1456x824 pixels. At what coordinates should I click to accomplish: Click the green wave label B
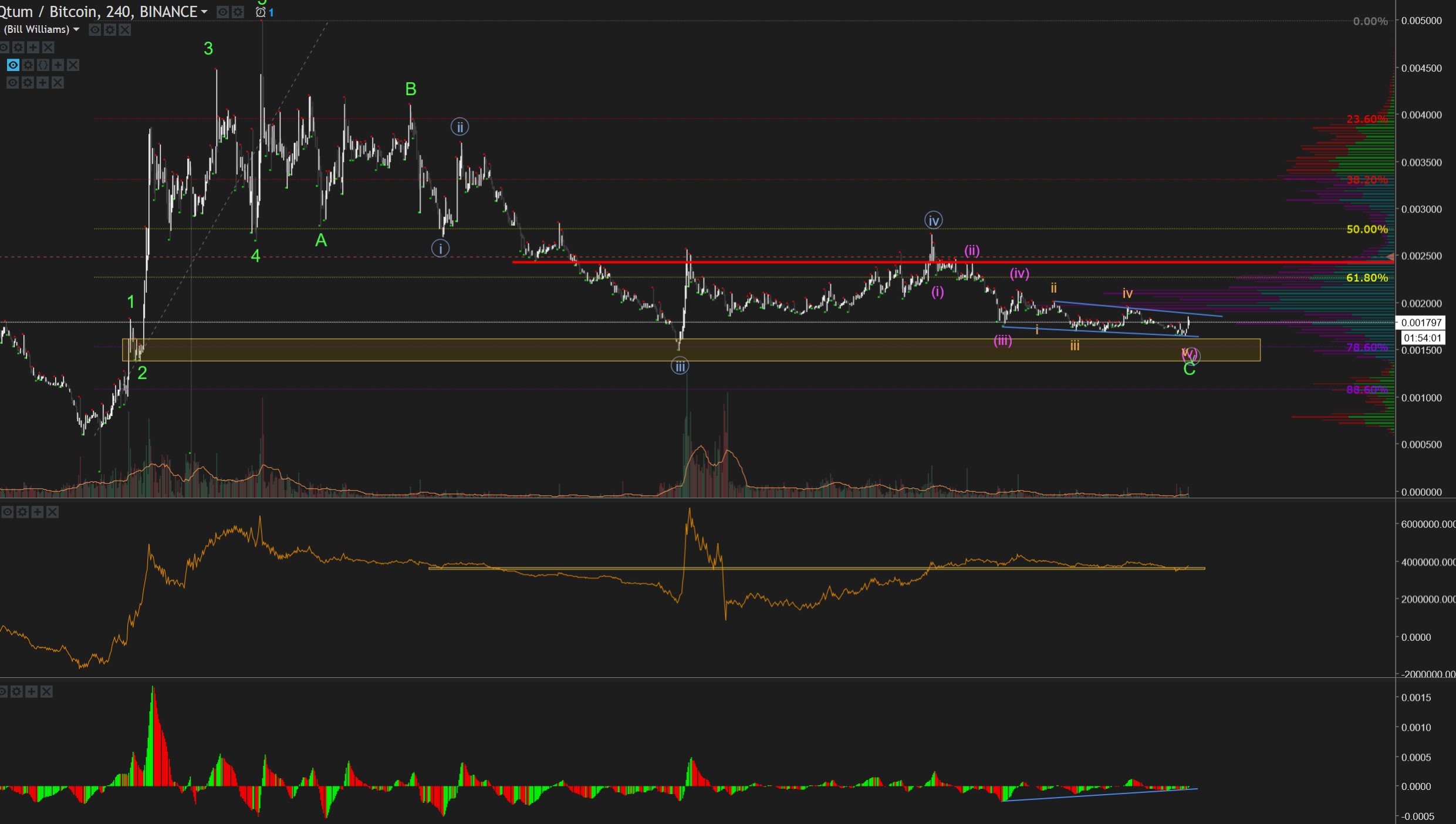pyautogui.click(x=411, y=89)
